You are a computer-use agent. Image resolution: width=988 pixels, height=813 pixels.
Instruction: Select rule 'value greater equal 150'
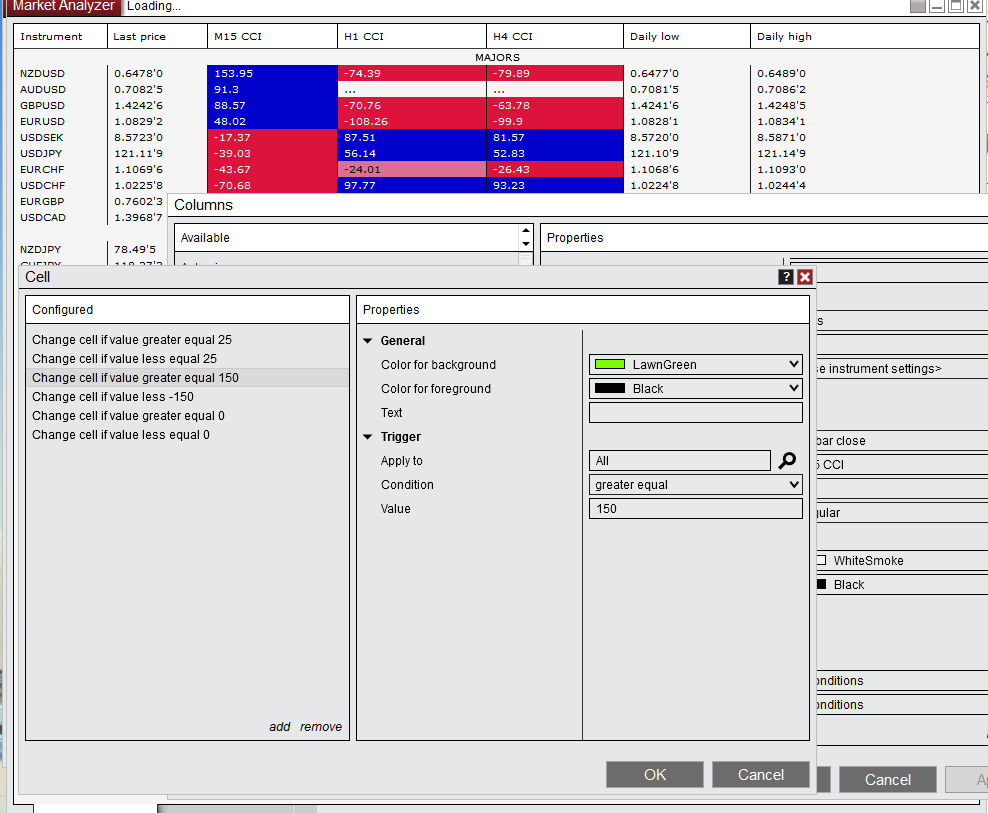[x=187, y=378]
